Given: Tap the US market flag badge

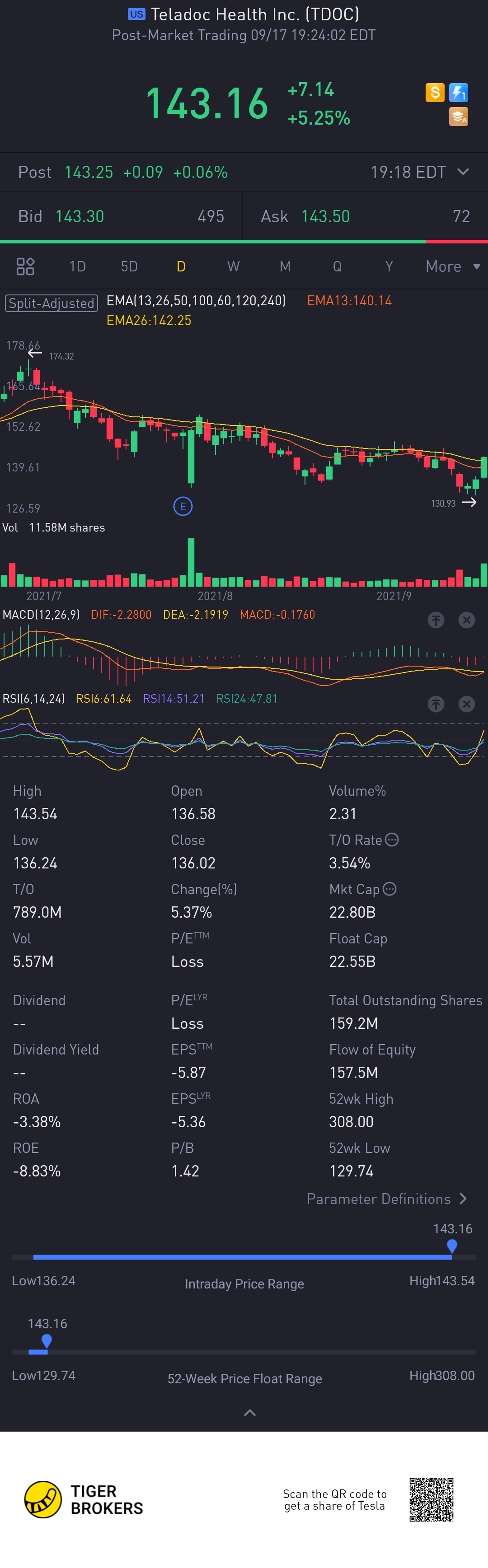Looking at the screenshot, I should (136, 14).
